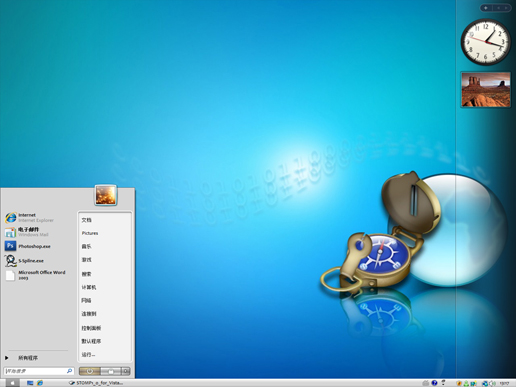This screenshot has height=387, width=516.
Task: Open 控制面板 (Control Panel) entry
Action: tap(91, 328)
